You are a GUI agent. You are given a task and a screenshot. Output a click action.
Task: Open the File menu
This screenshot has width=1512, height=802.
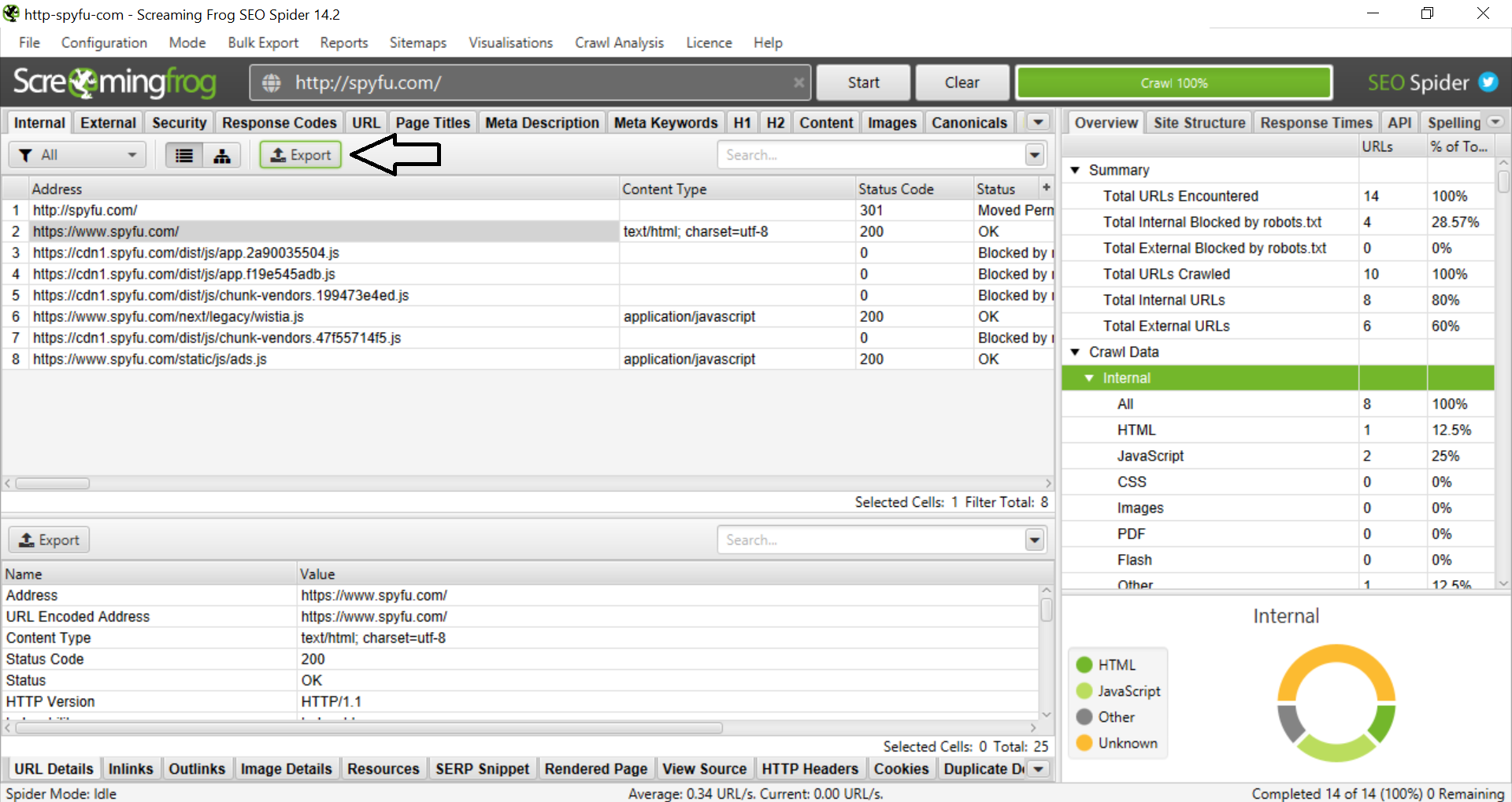pos(29,43)
